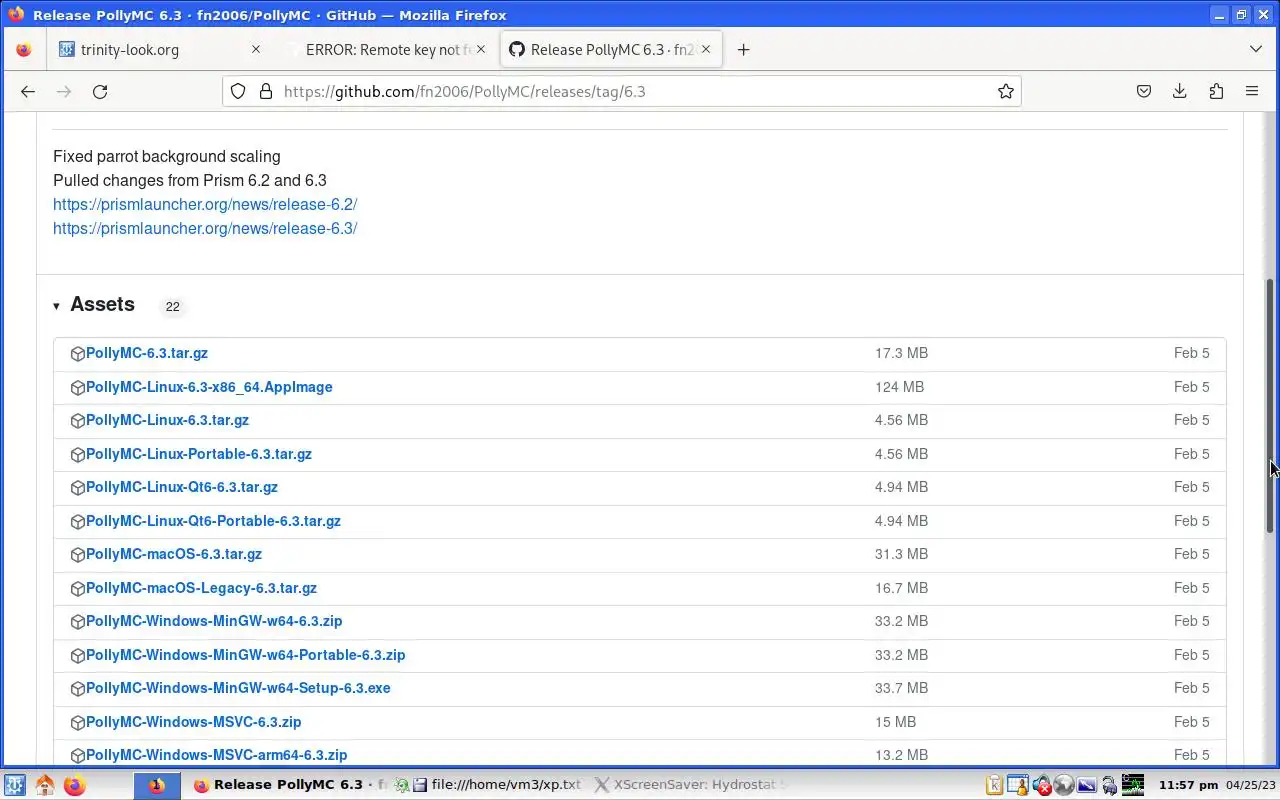Click the 11:57 pm taskbar clock
Image resolution: width=1280 pixels, height=800 pixels.
(x=1188, y=785)
